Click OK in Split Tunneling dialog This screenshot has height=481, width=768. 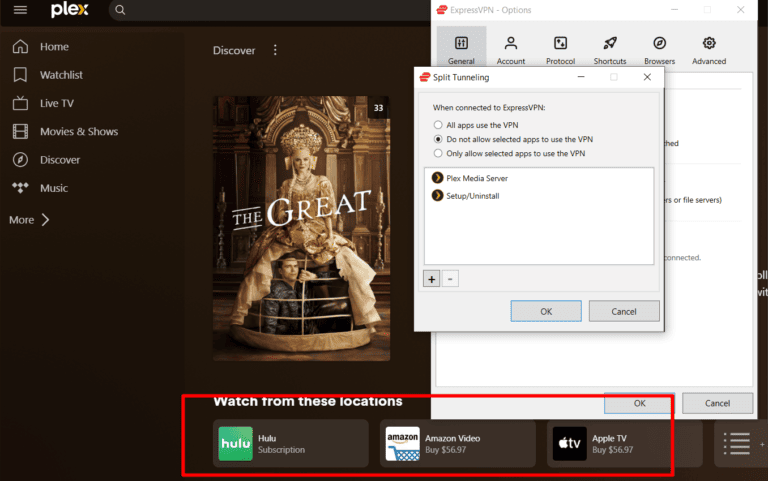(x=545, y=311)
